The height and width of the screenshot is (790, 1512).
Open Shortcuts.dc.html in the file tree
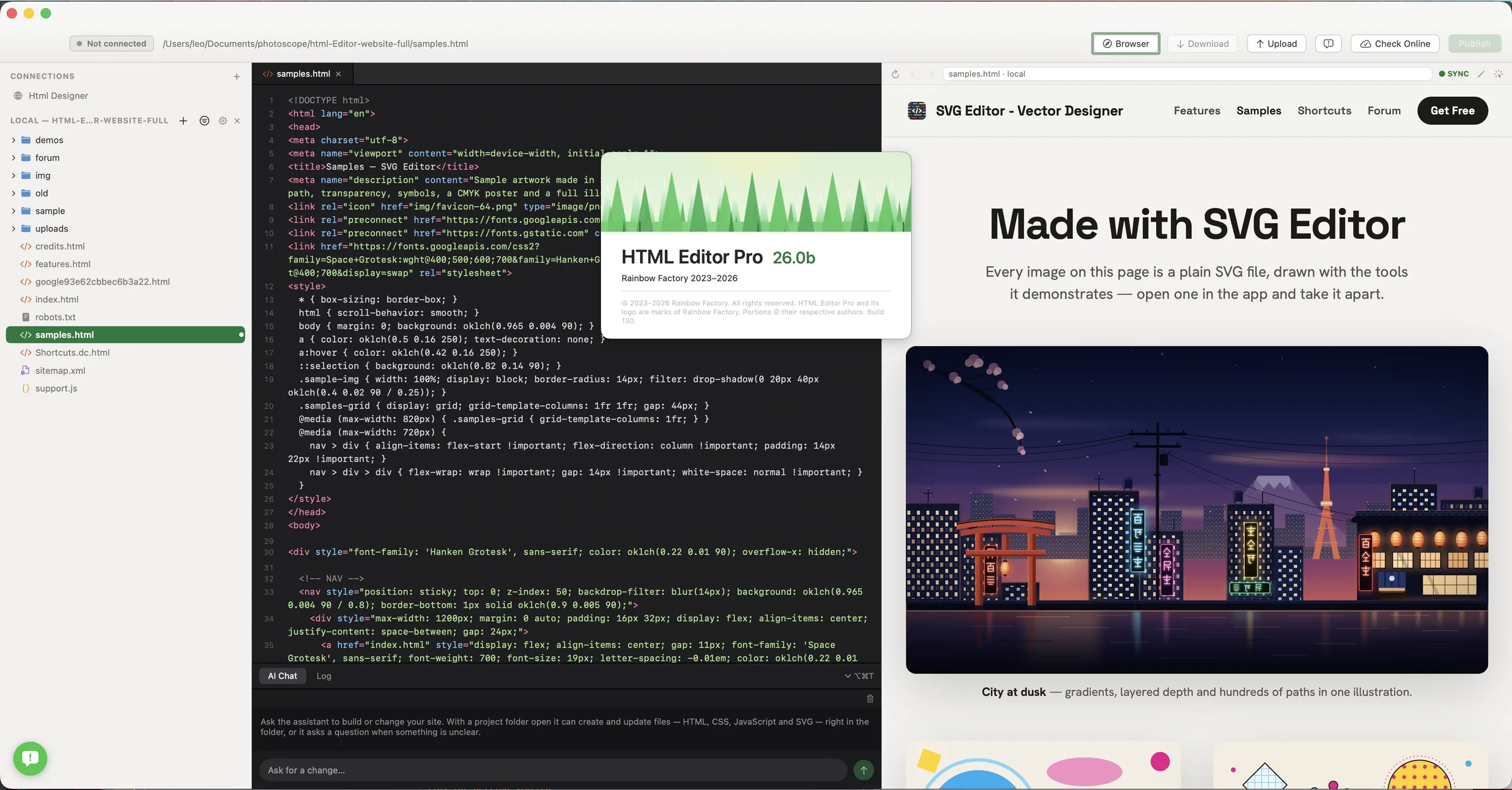coord(125,352)
